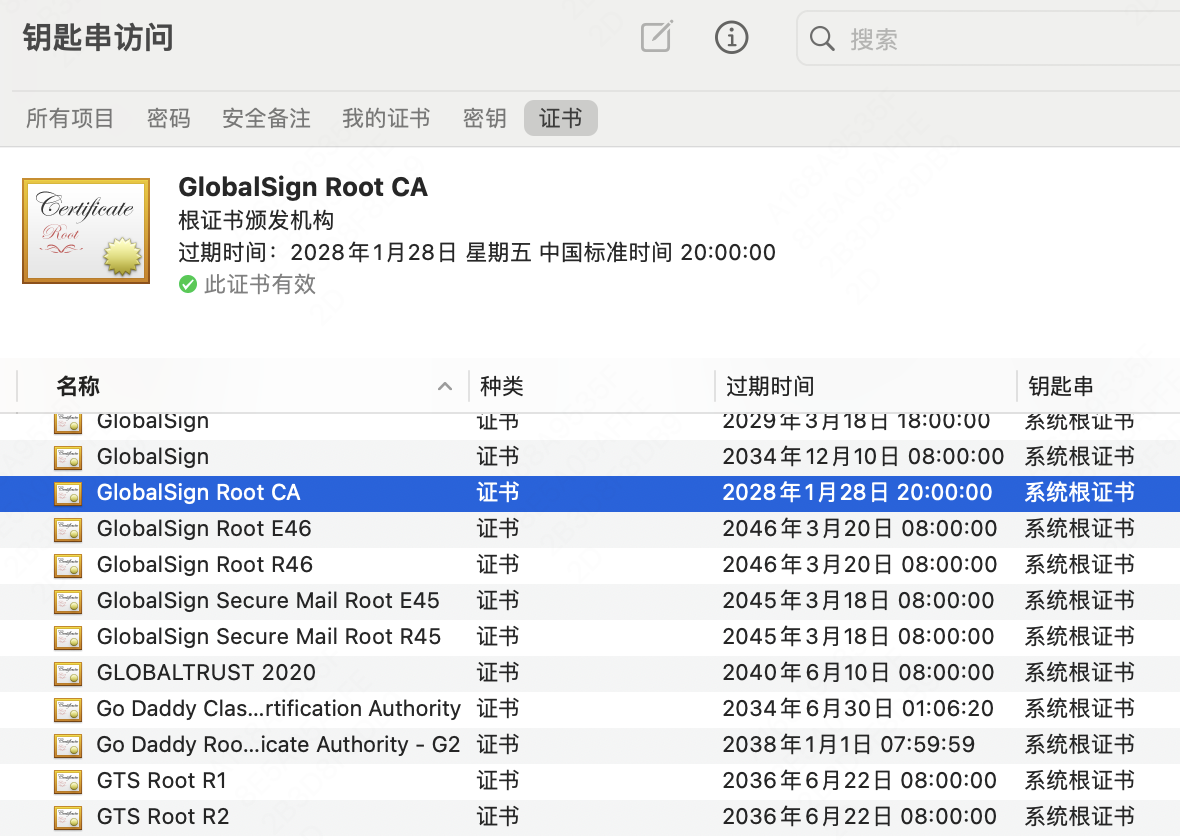Sort by 钥匙串 column header
Viewport: 1180px width, 840px height.
tap(1060, 386)
